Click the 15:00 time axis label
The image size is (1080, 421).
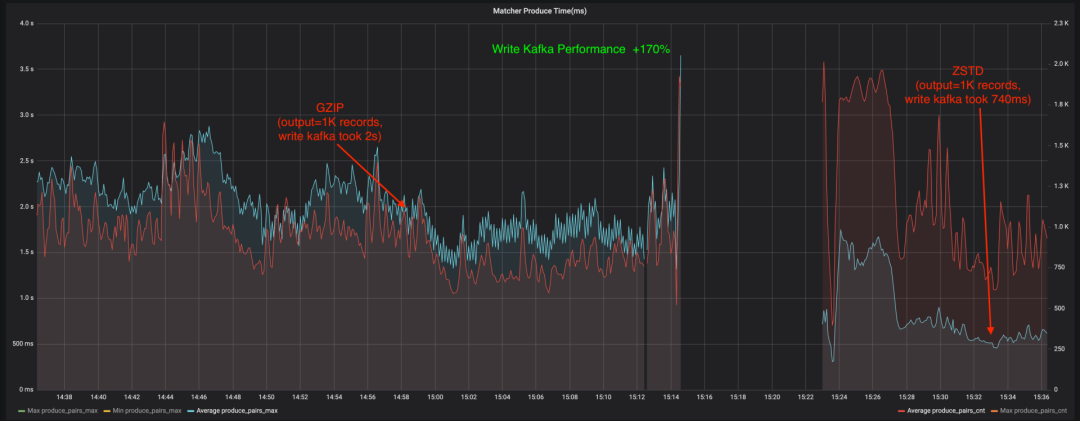click(x=435, y=398)
